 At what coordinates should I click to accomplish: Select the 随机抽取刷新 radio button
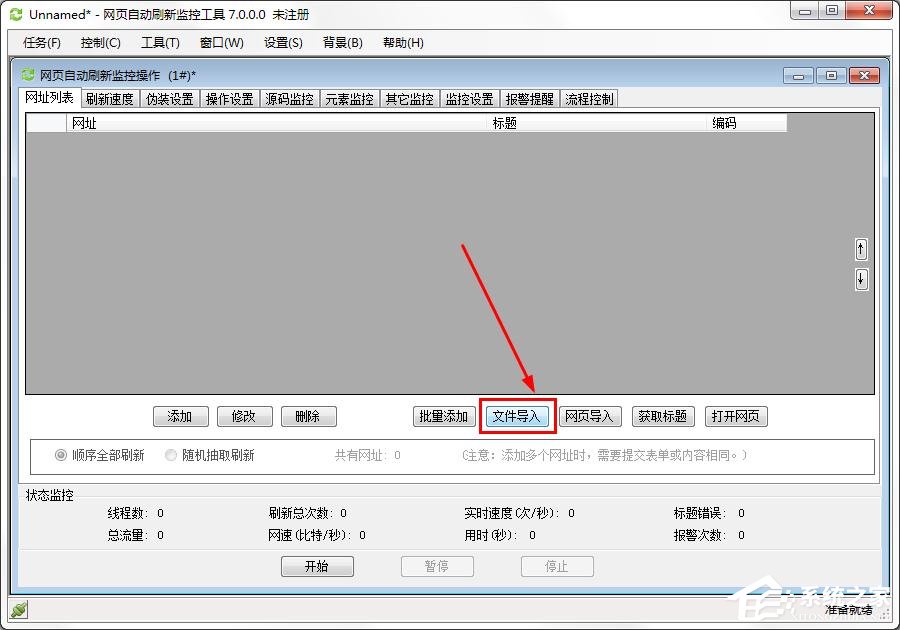point(170,455)
